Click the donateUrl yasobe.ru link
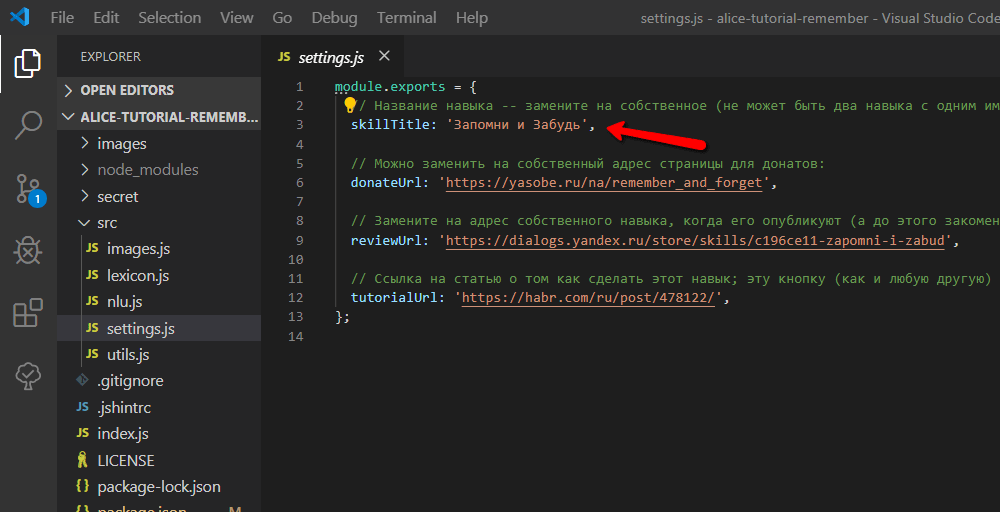 tap(604, 183)
